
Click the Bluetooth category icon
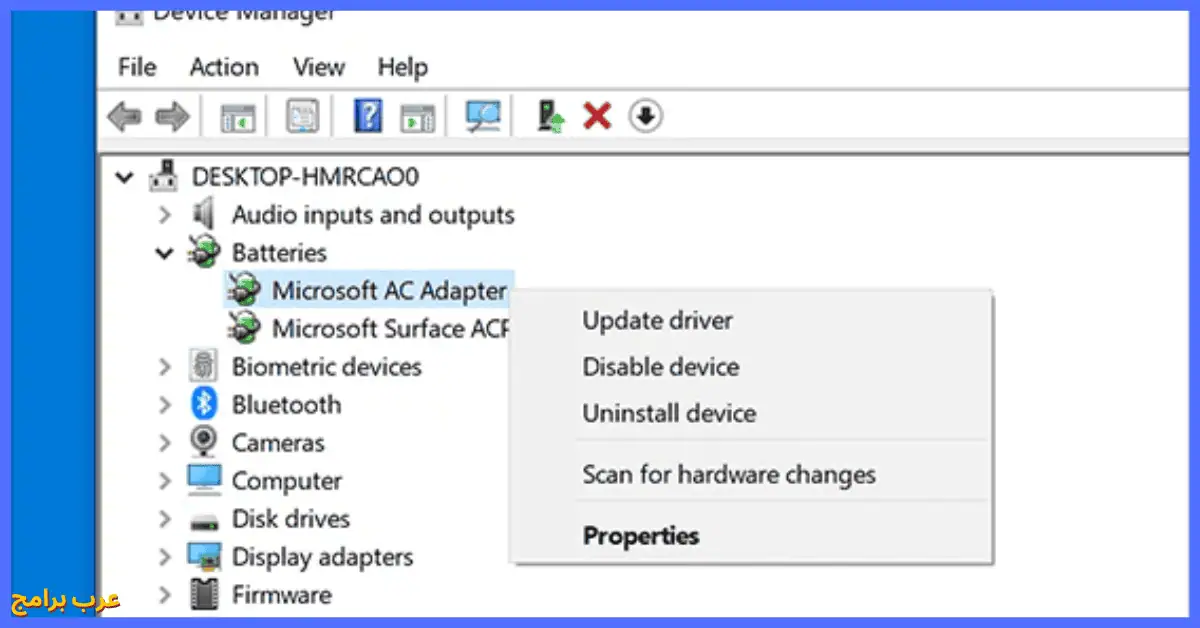[x=204, y=404]
